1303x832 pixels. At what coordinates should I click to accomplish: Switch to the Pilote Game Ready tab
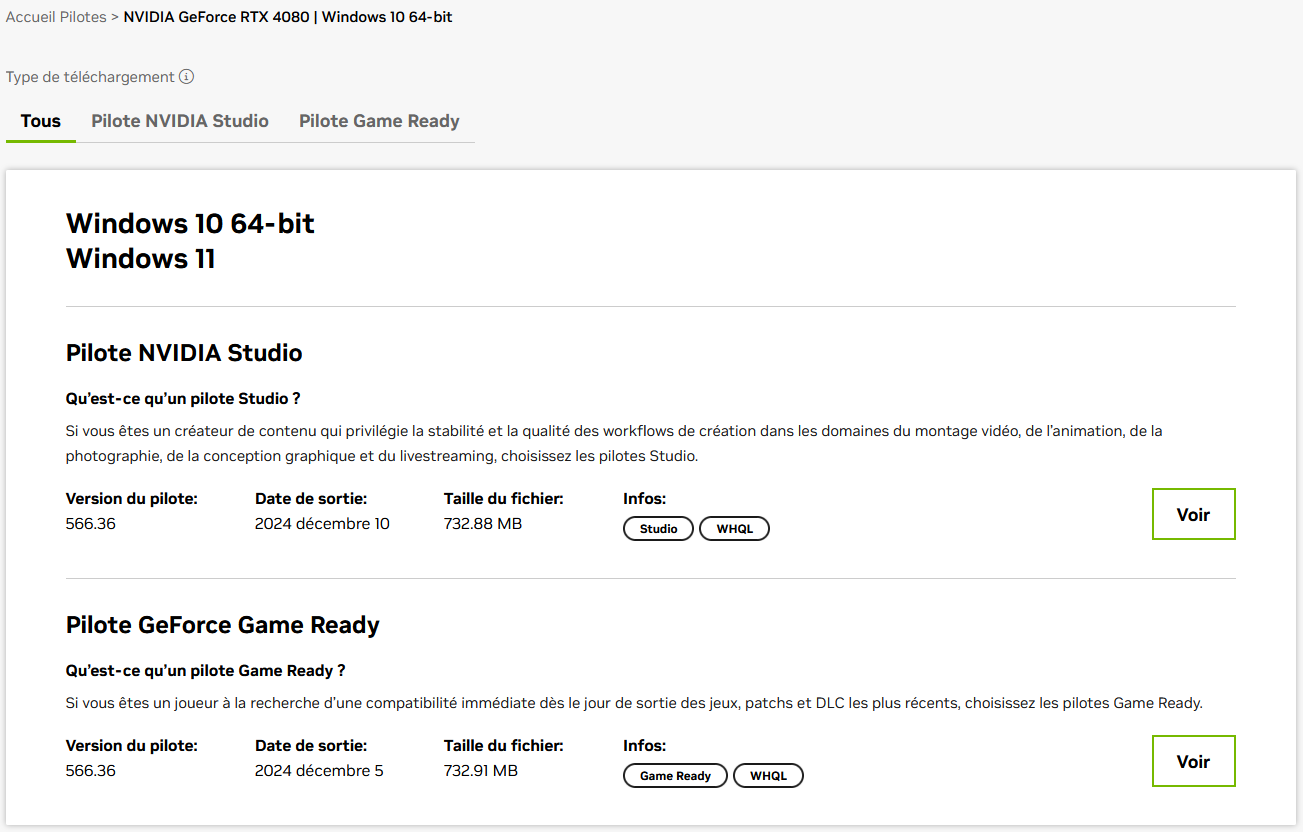coord(379,121)
